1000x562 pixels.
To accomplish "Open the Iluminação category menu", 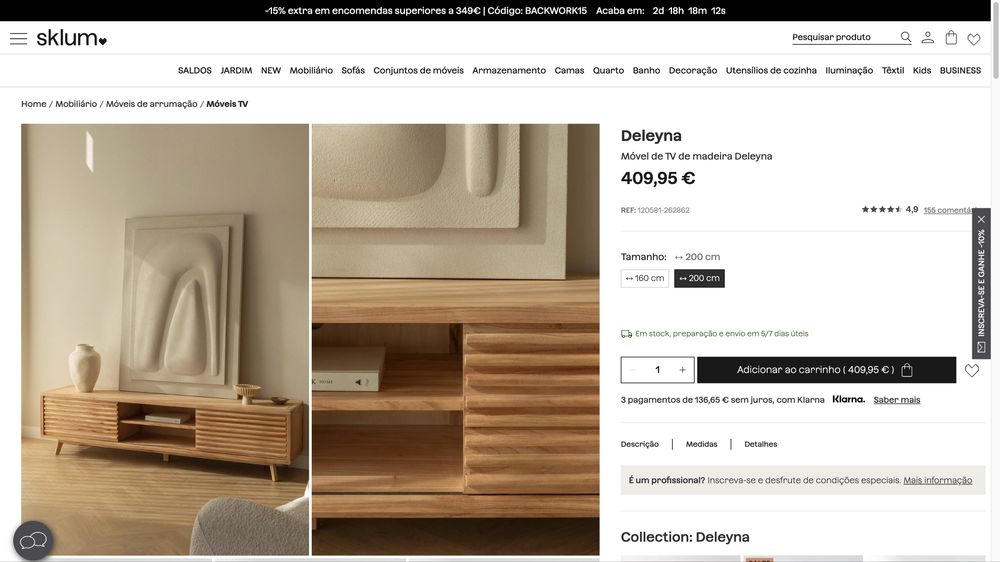I will coord(849,71).
